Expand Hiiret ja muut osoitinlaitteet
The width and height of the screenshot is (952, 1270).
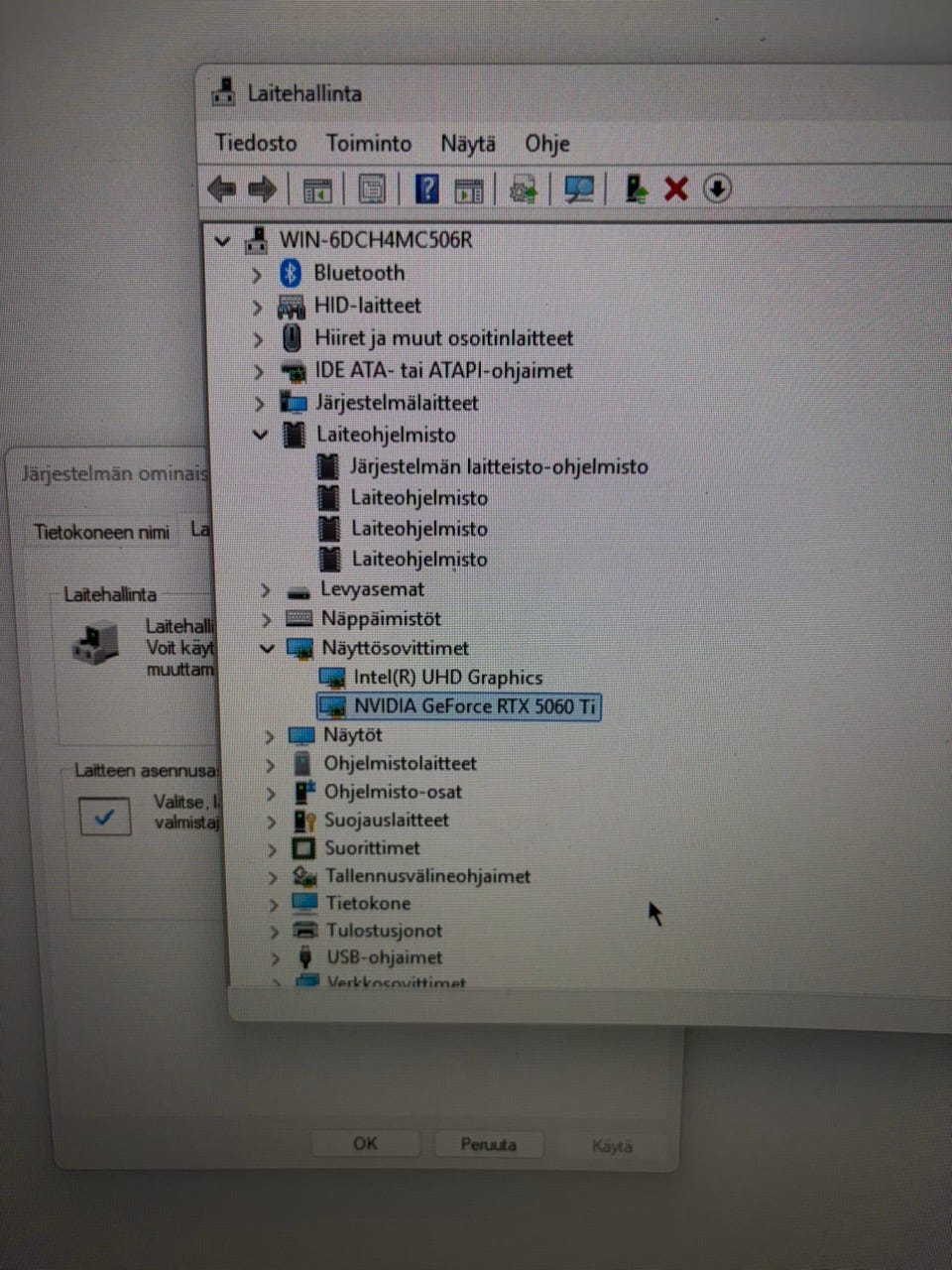point(259,339)
